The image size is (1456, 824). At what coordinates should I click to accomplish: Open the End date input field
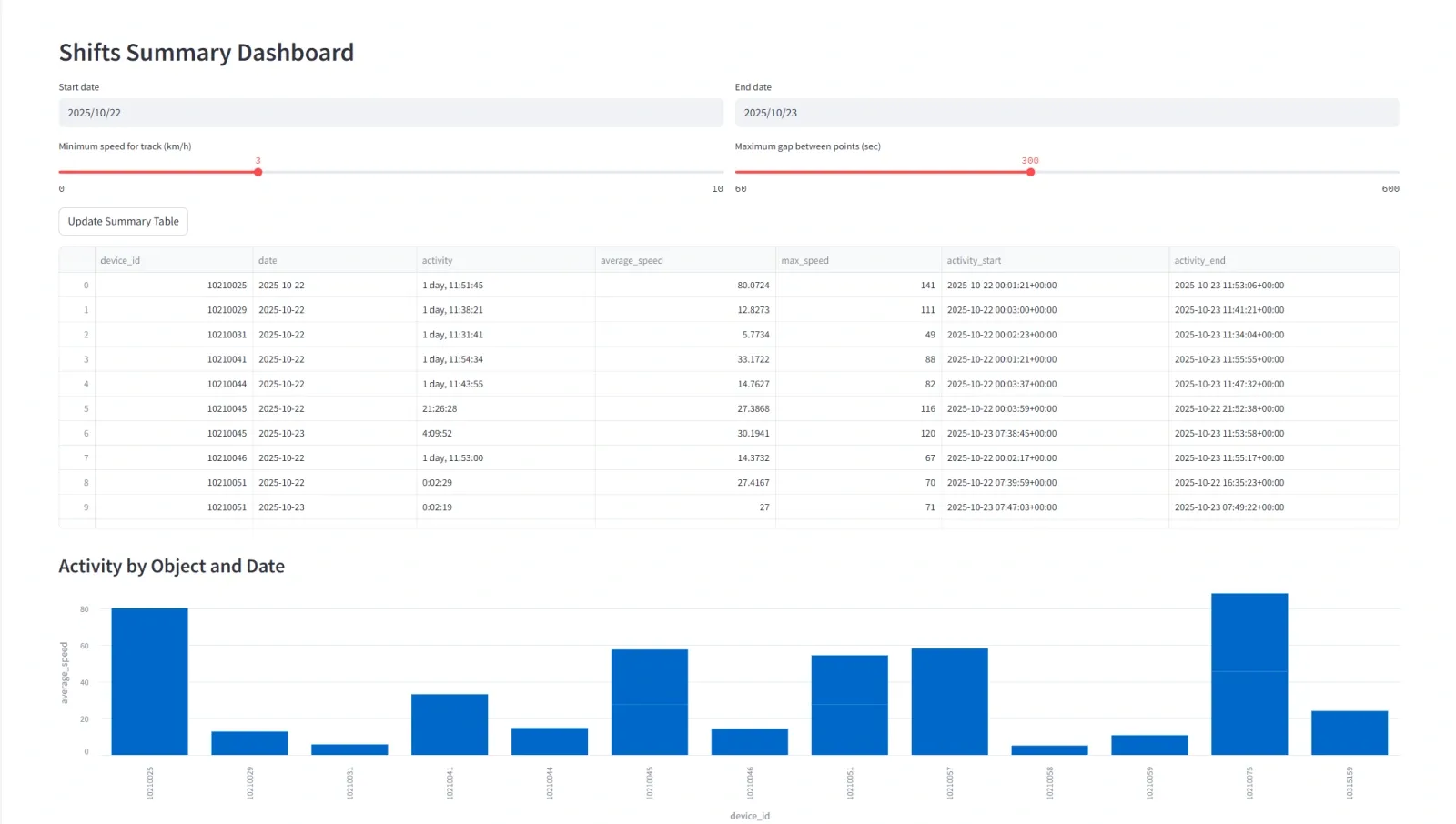click(1065, 112)
